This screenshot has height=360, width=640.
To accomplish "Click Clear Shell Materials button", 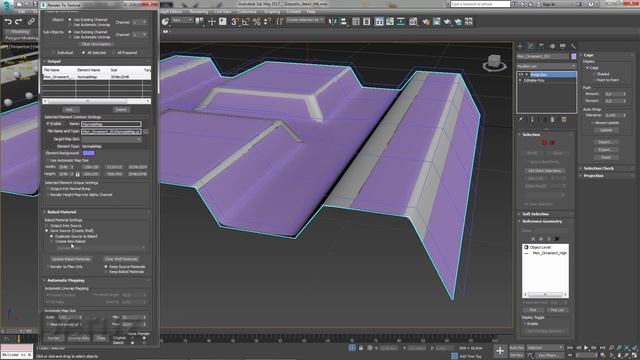I will [121, 259].
